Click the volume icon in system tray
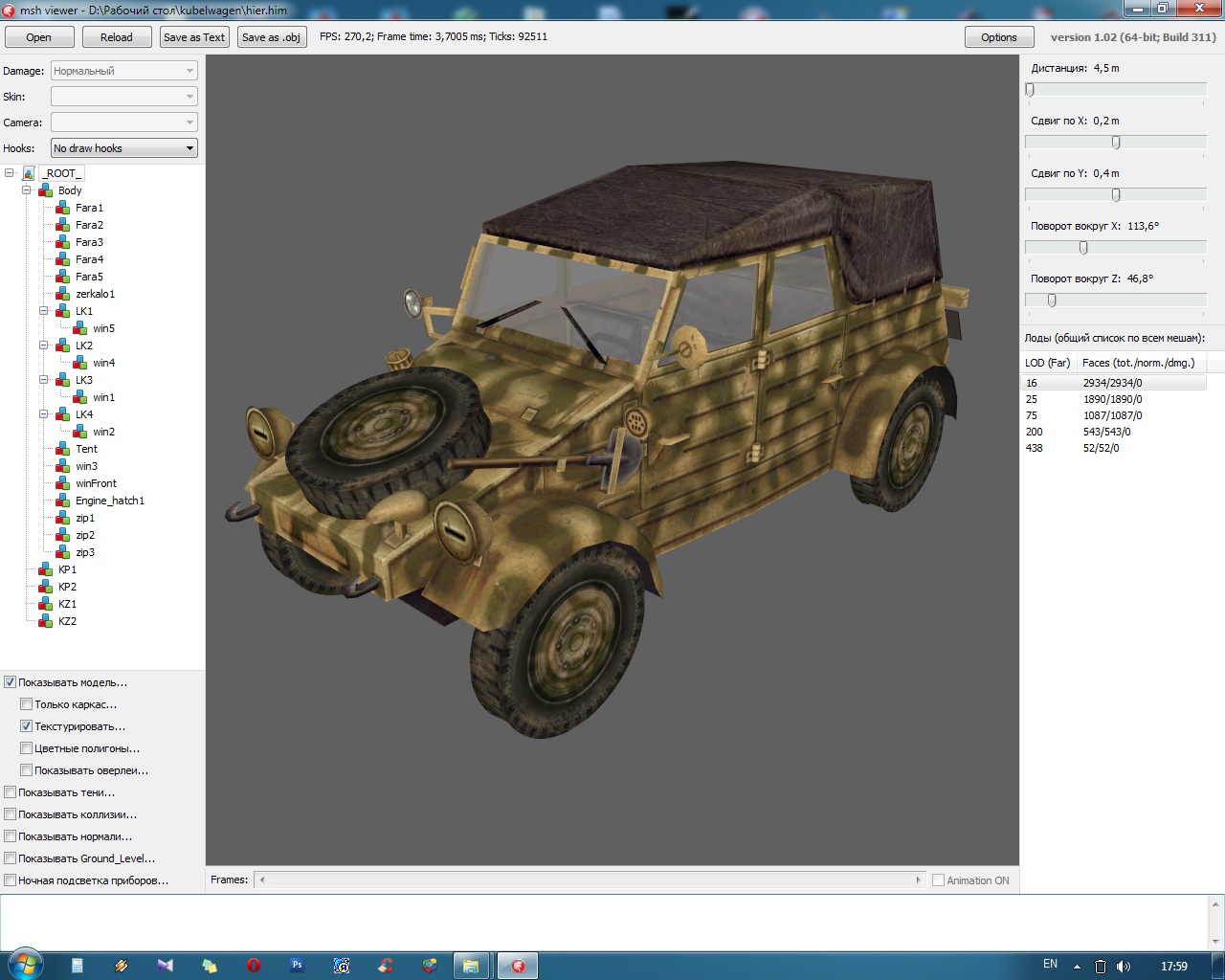1225x980 pixels. [1124, 966]
